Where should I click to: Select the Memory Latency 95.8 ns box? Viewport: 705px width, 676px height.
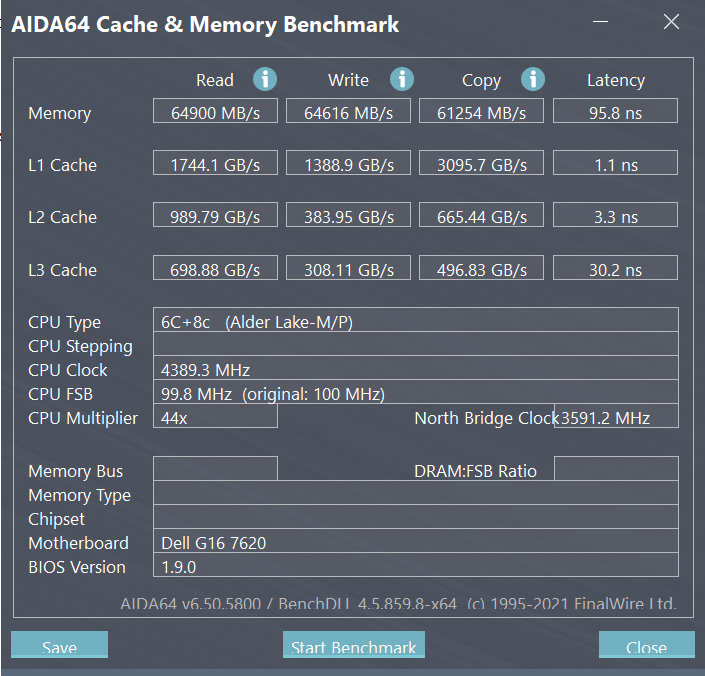coord(615,112)
